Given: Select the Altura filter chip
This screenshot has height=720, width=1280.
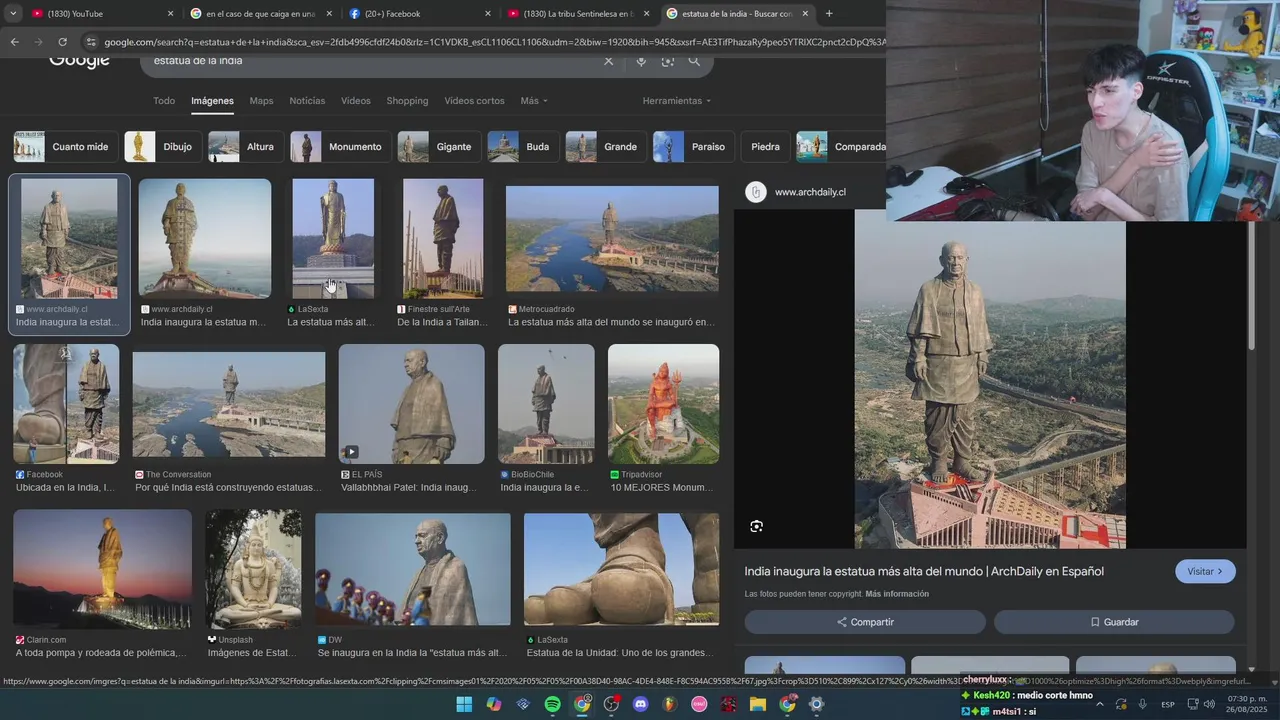Looking at the screenshot, I should pyautogui.click(x=244, y=147).
